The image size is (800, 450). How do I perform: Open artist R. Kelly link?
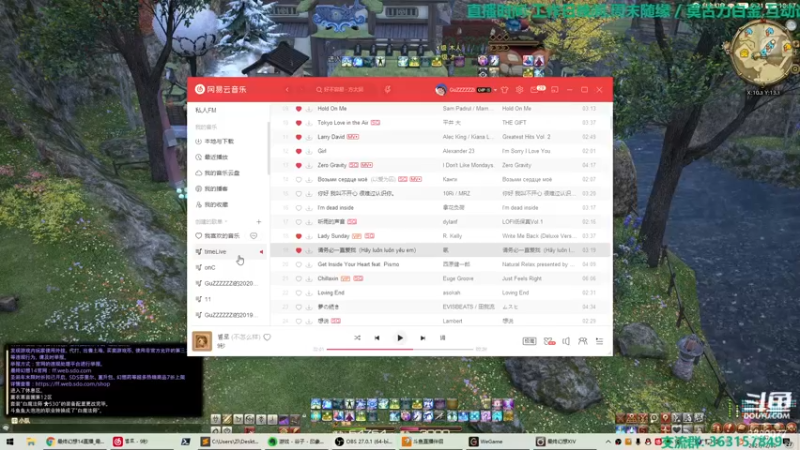click(x=452, y=236)
